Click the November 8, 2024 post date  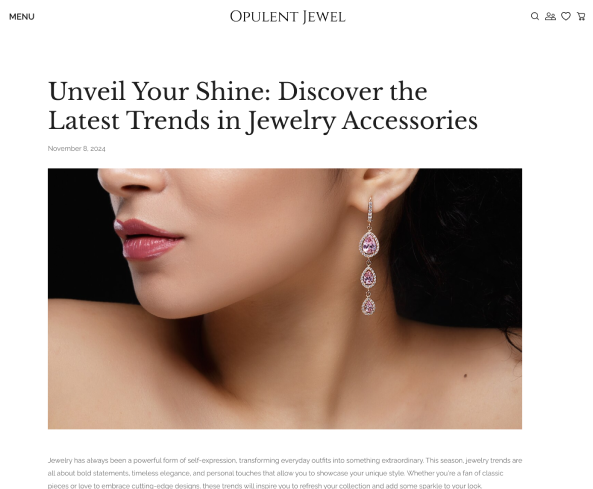[76, 149]
